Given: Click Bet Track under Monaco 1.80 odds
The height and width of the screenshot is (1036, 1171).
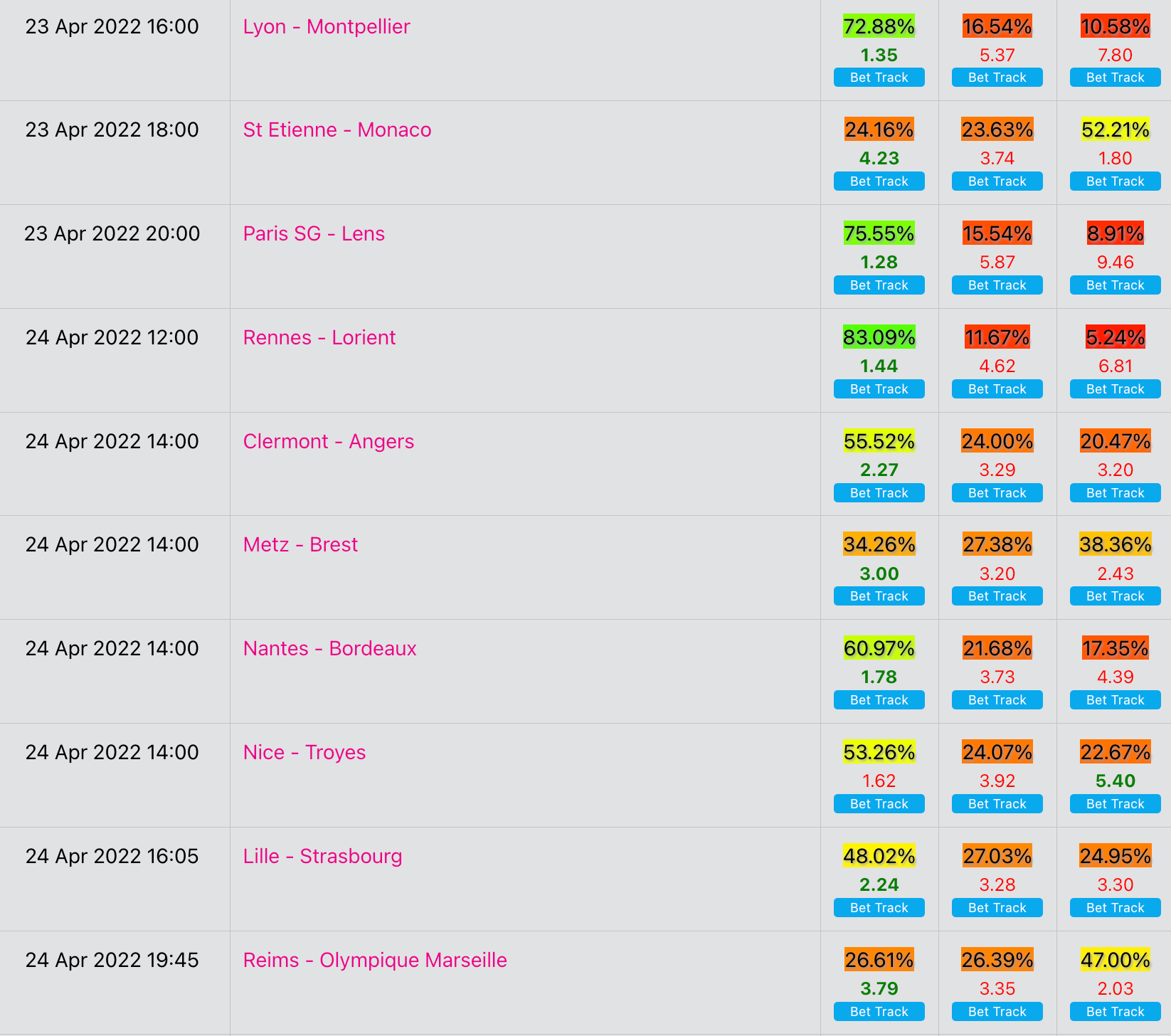Looking at the screenshot, I should click(1116, 181).
